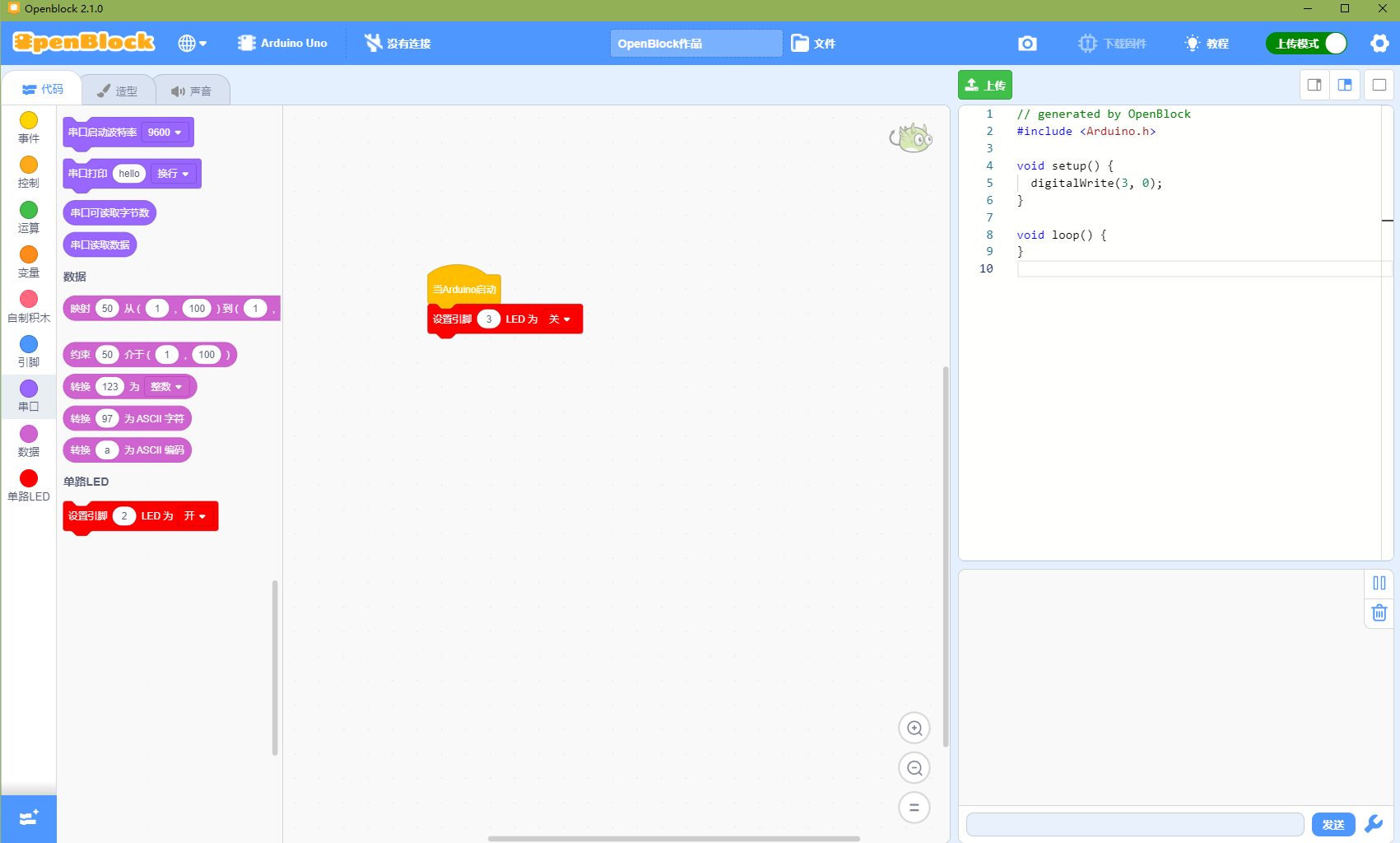Open the language globe dropdown

coord(193,44)
